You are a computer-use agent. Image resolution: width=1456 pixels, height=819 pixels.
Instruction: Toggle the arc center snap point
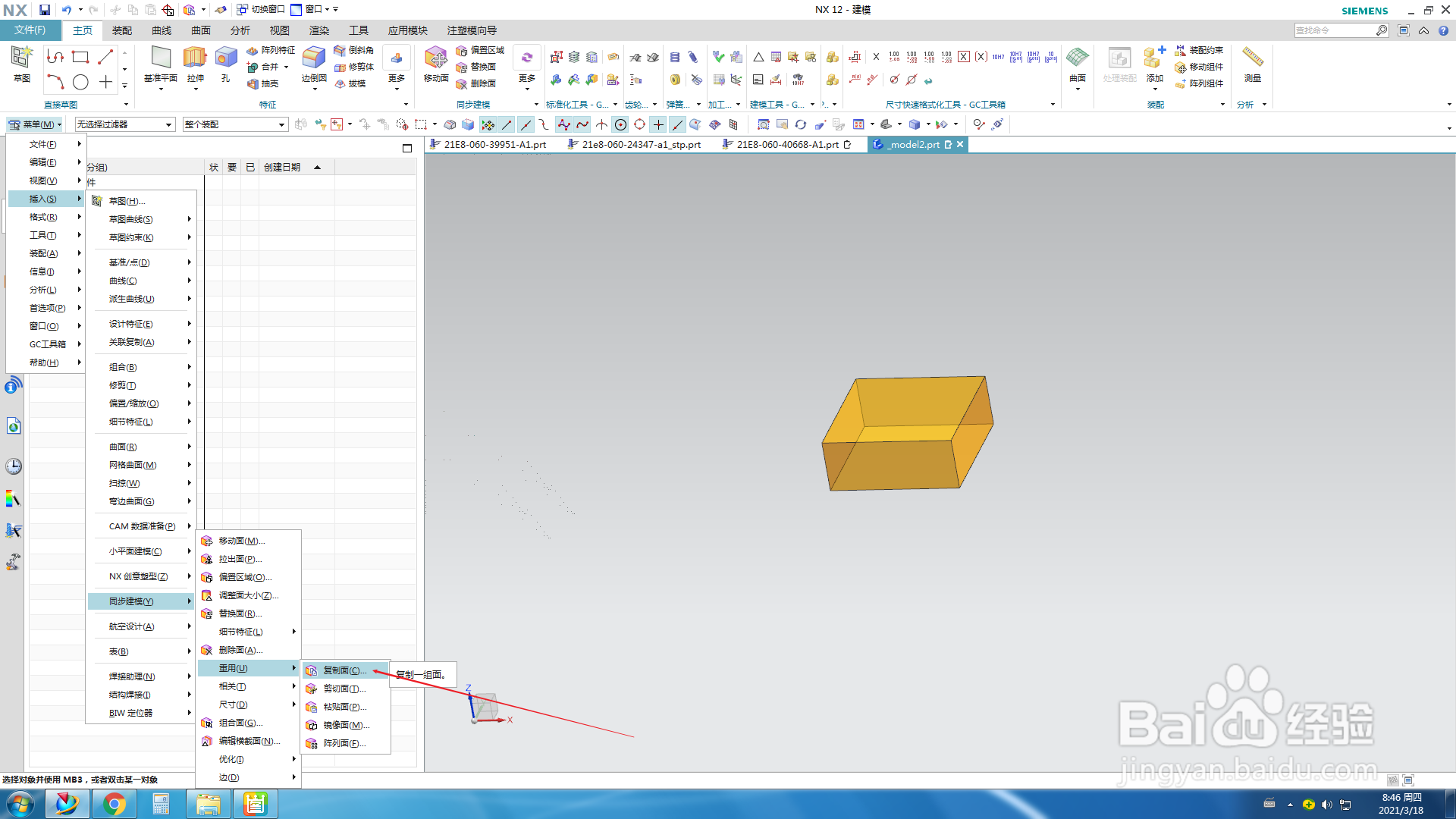(620, 124)
